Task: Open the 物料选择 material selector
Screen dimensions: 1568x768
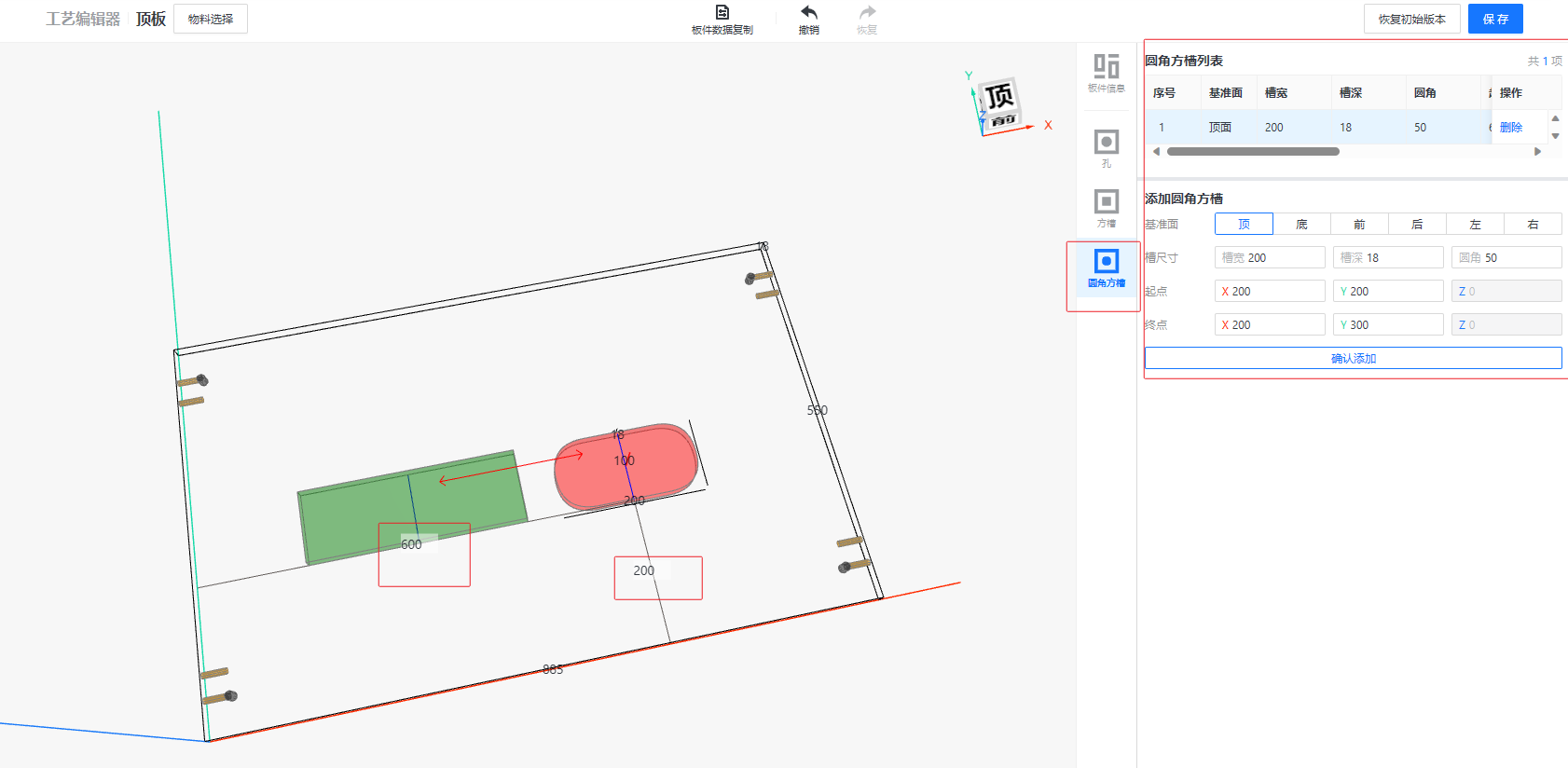Action: 211,19
